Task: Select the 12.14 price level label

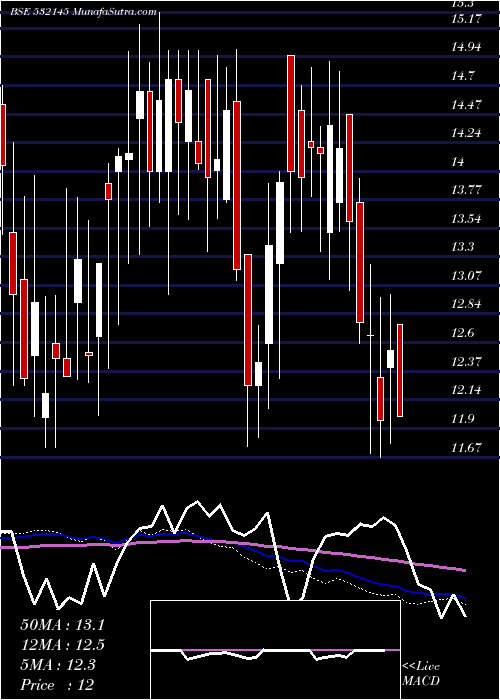Action: tap(467, 390)
